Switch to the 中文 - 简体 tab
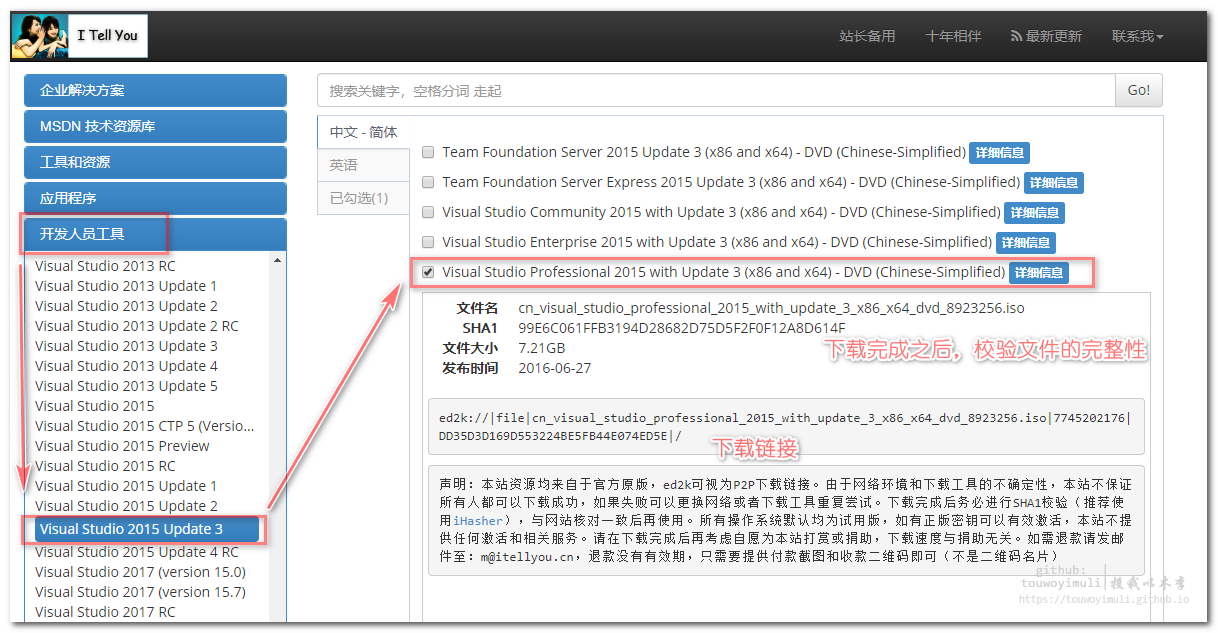This screenshot has width=1218, height=633. [363, 132]
